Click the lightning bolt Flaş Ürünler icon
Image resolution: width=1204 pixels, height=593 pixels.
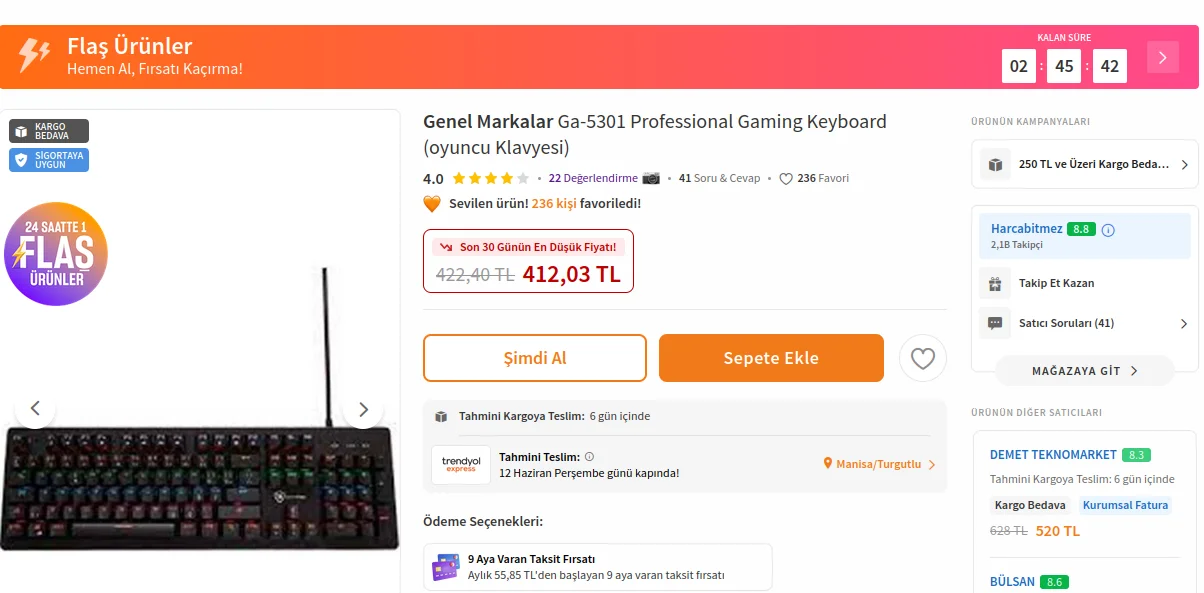pos(34,56)
